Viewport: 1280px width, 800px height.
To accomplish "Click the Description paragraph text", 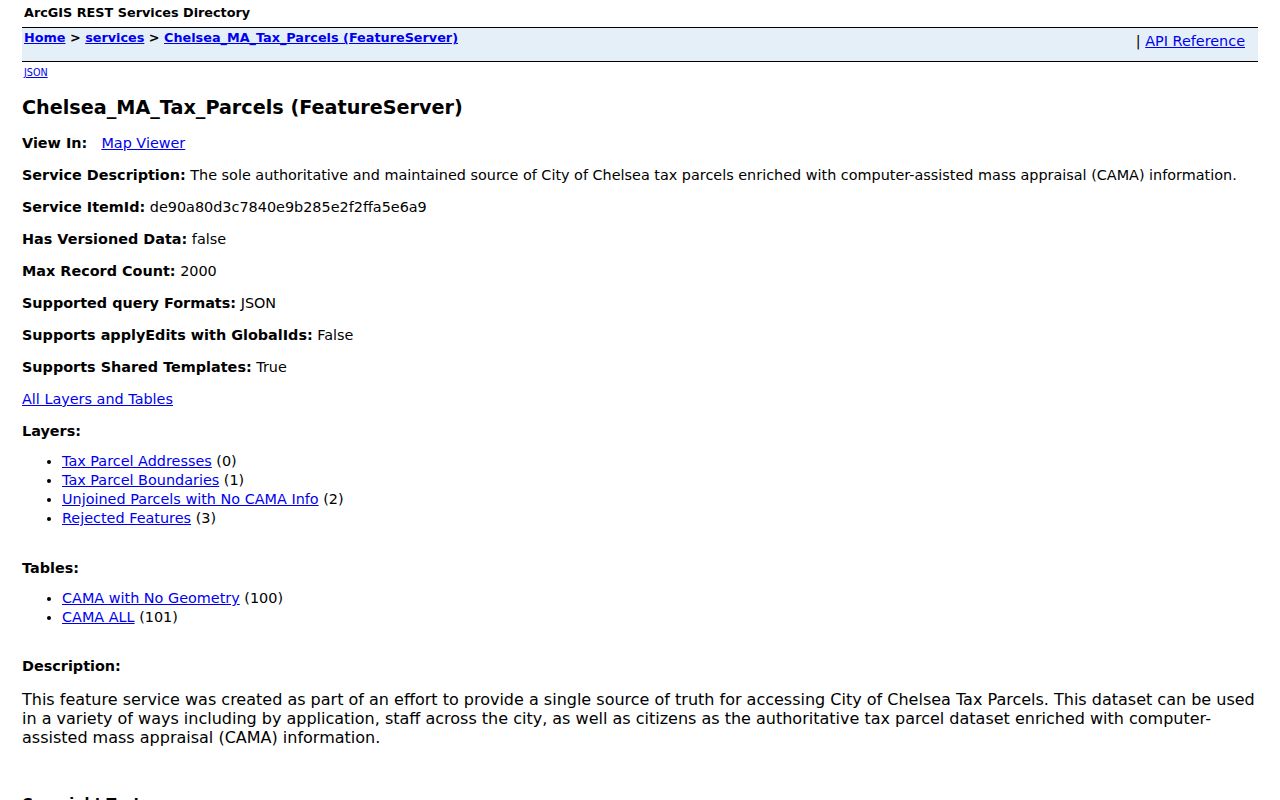I will coord(638,719).
